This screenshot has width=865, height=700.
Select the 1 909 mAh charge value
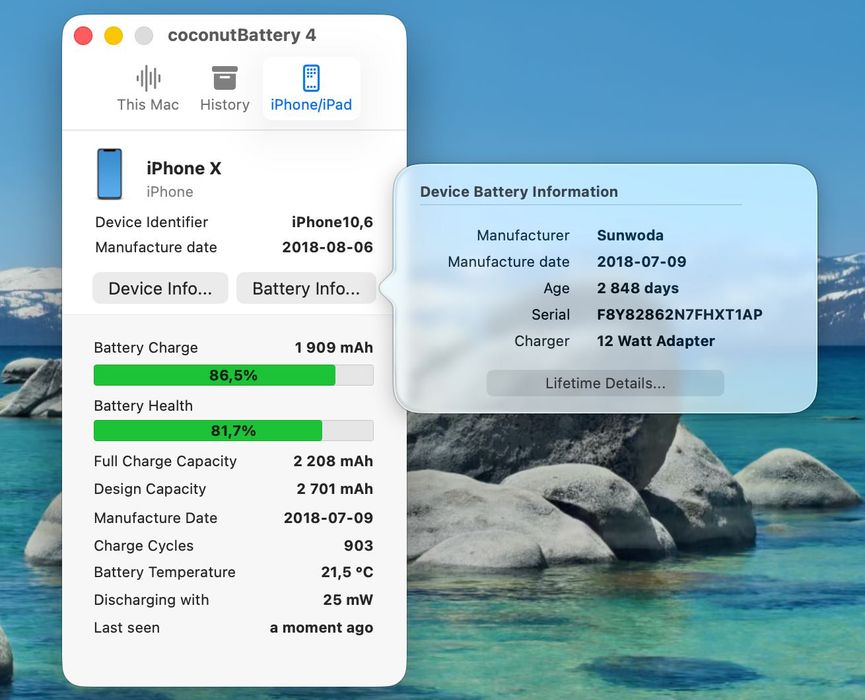334,348
